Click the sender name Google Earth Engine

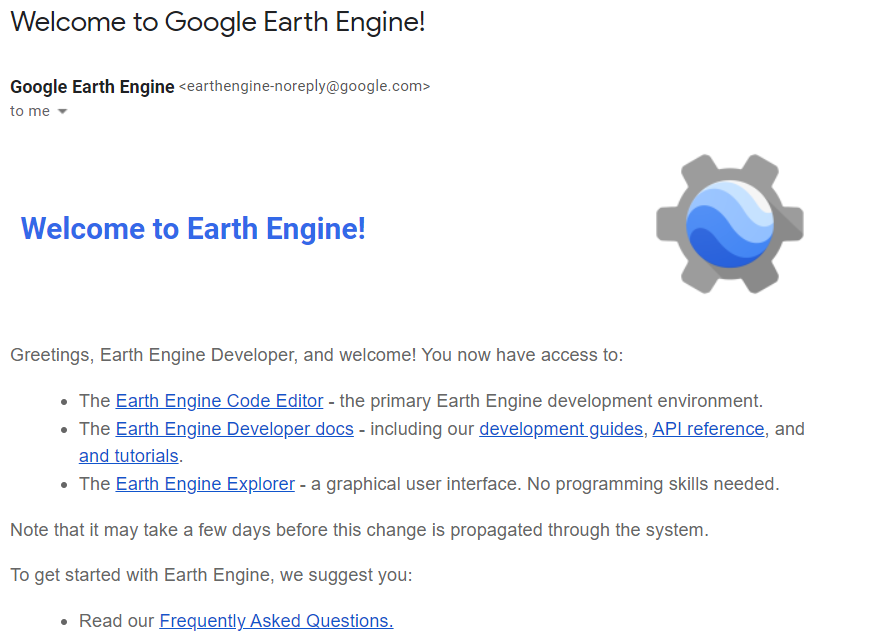pos(92,87)
